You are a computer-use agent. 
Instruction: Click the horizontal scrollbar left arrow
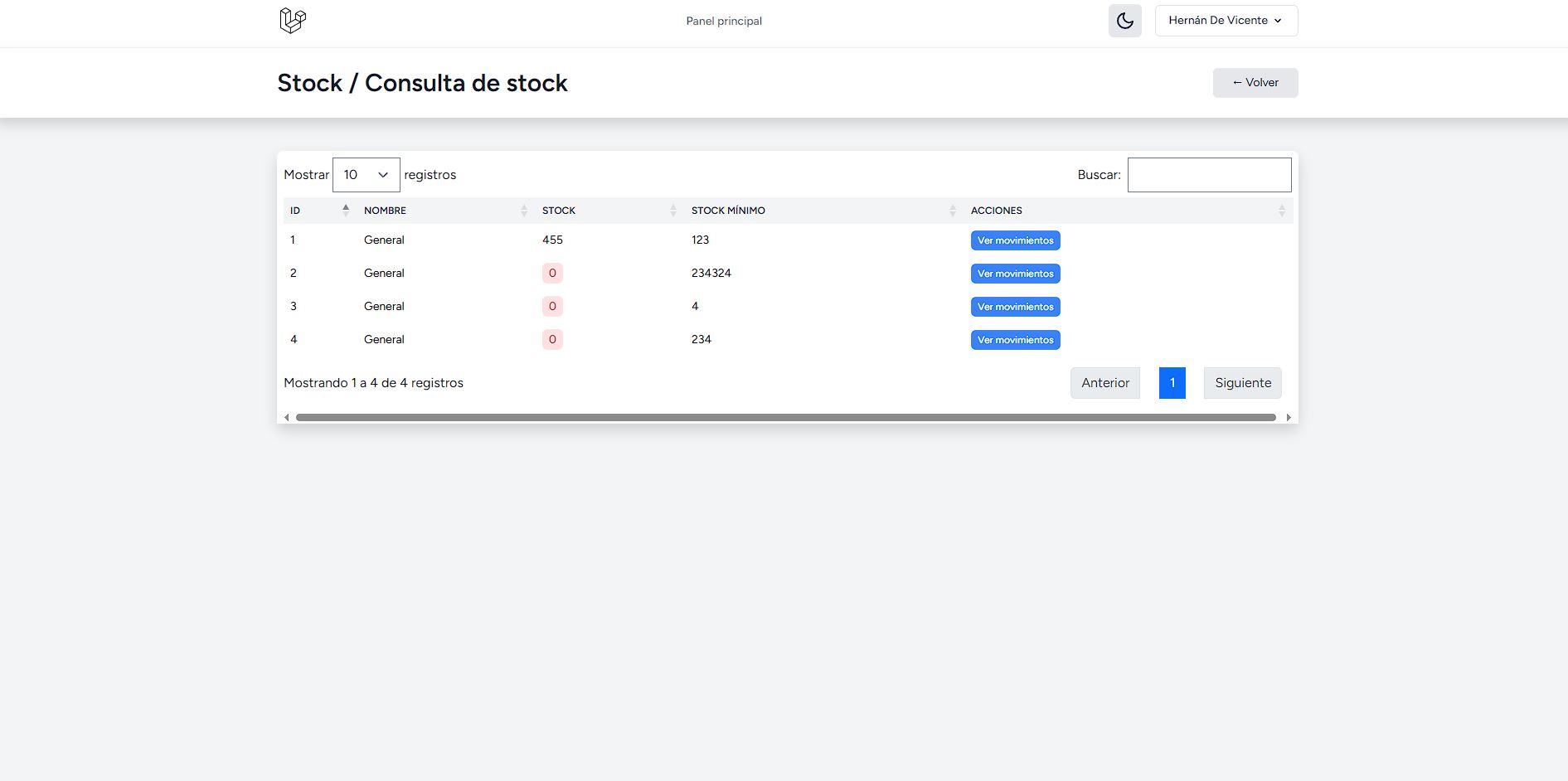287,418
